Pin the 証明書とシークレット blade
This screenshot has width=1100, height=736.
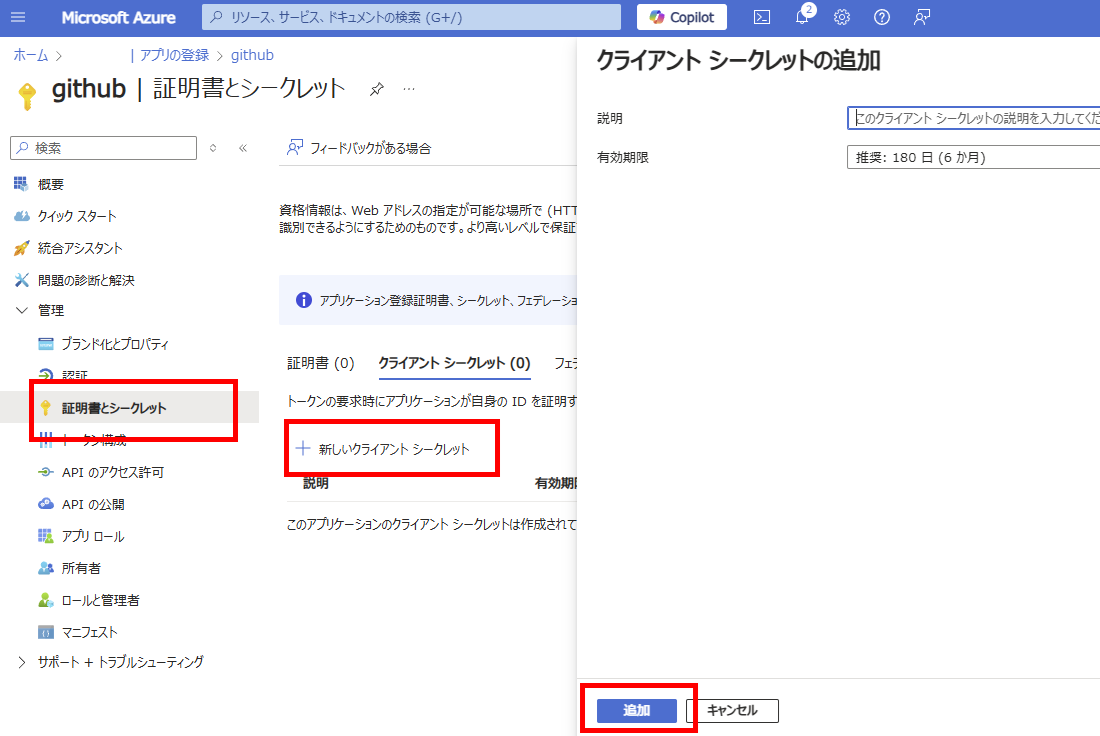tap(376, 88)
